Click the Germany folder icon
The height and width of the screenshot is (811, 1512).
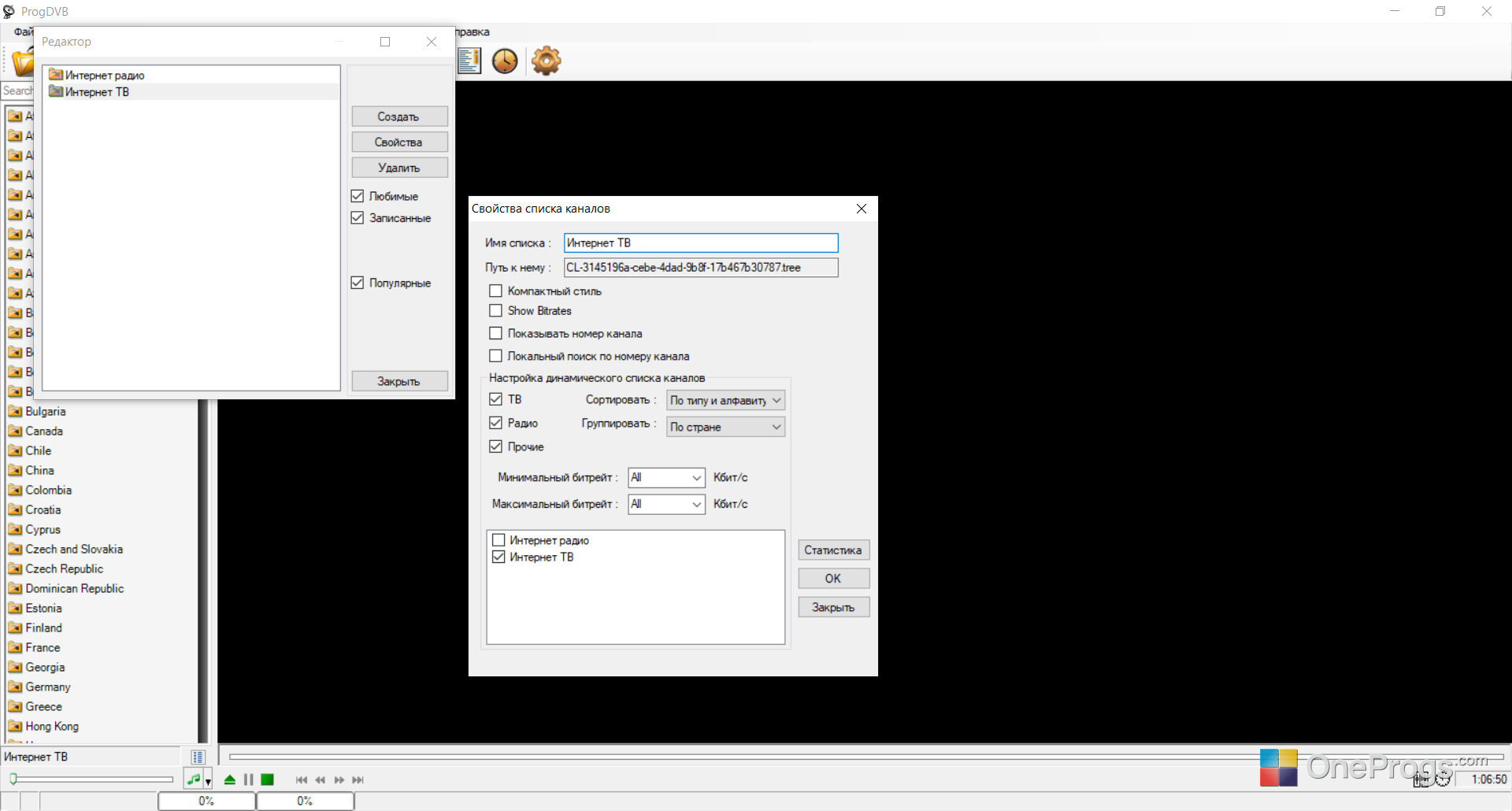14,687
